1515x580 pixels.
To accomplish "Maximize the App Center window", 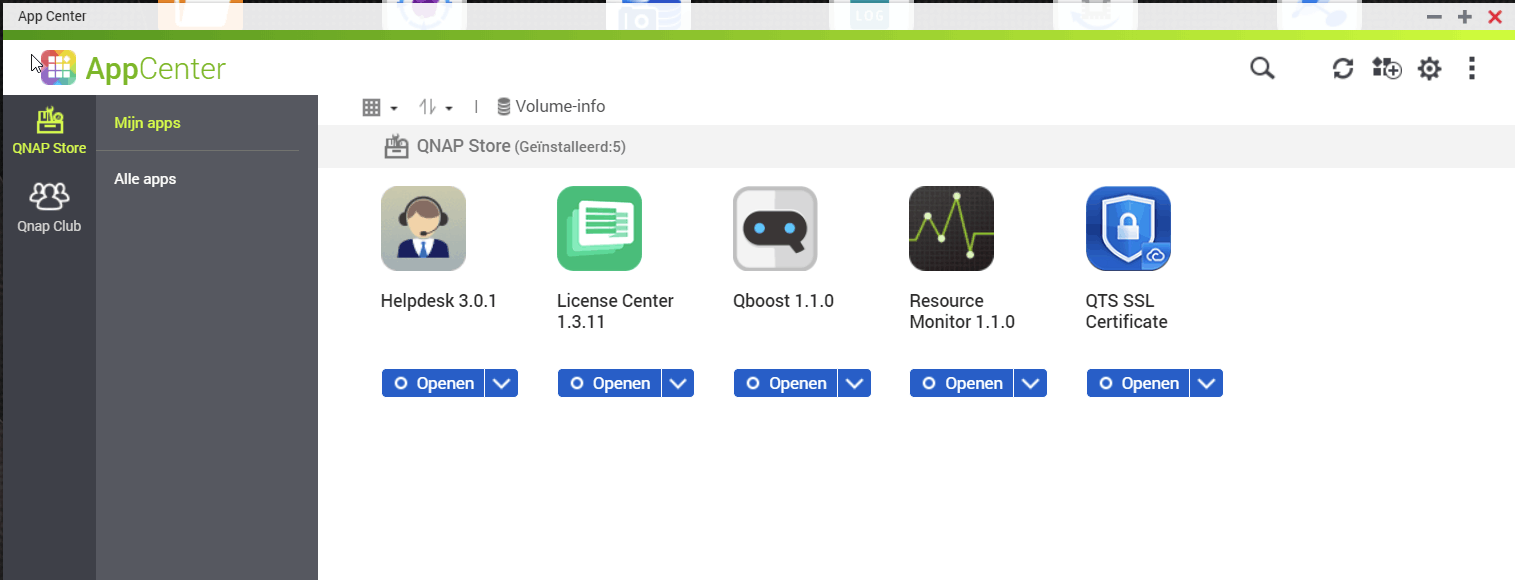I will point(1465,16).
